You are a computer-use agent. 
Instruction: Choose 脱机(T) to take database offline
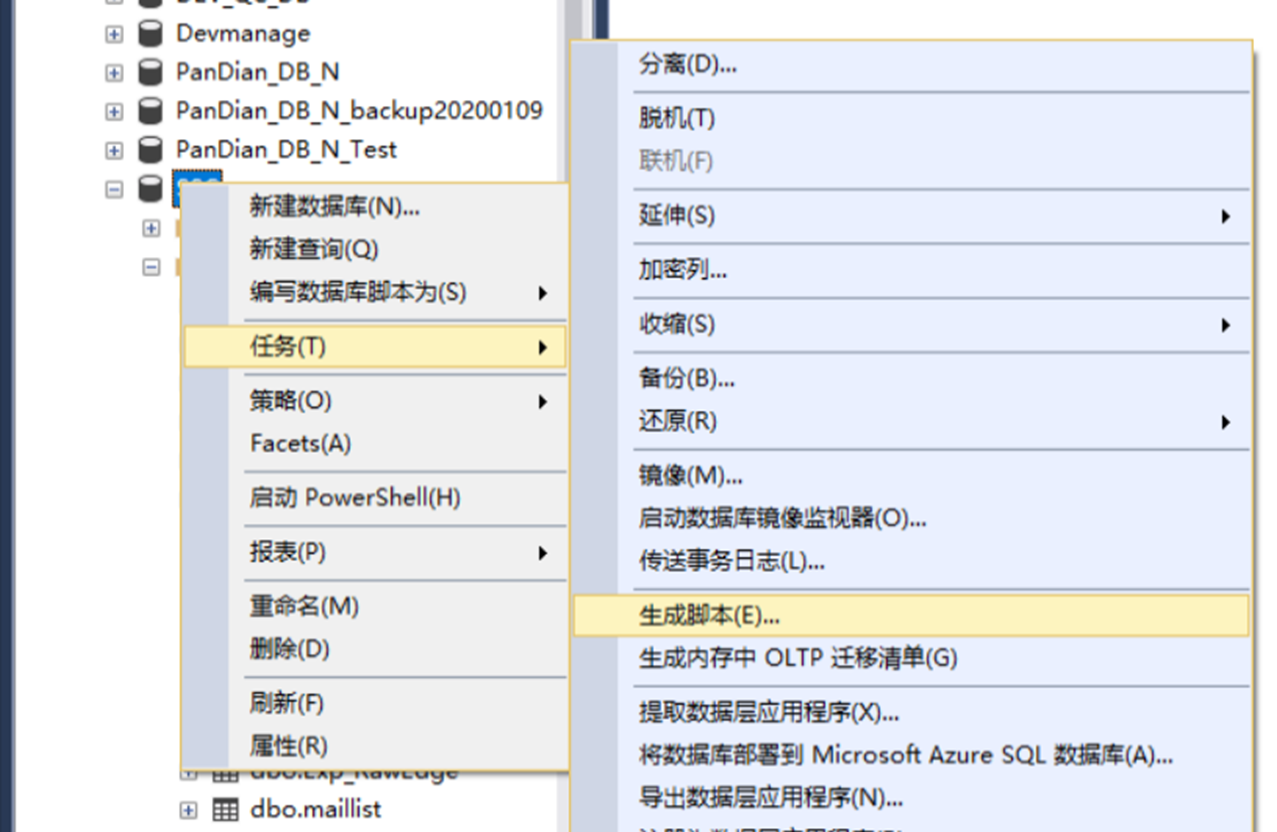click(911, 119)
